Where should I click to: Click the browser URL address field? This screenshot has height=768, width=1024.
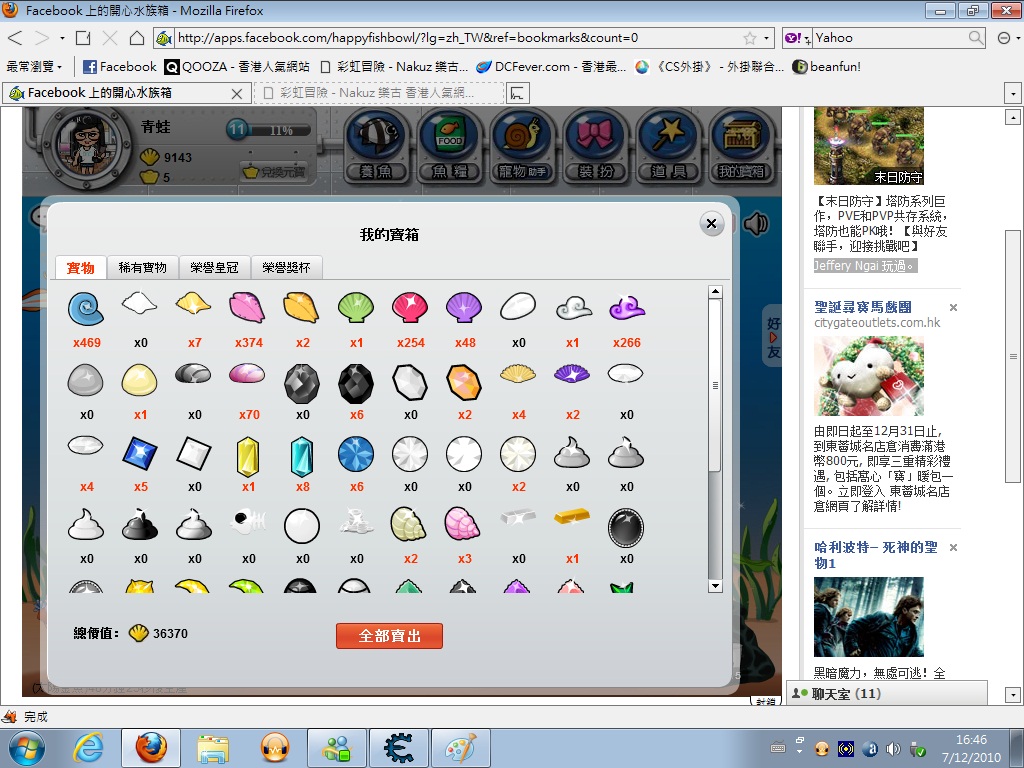point(458,38)
